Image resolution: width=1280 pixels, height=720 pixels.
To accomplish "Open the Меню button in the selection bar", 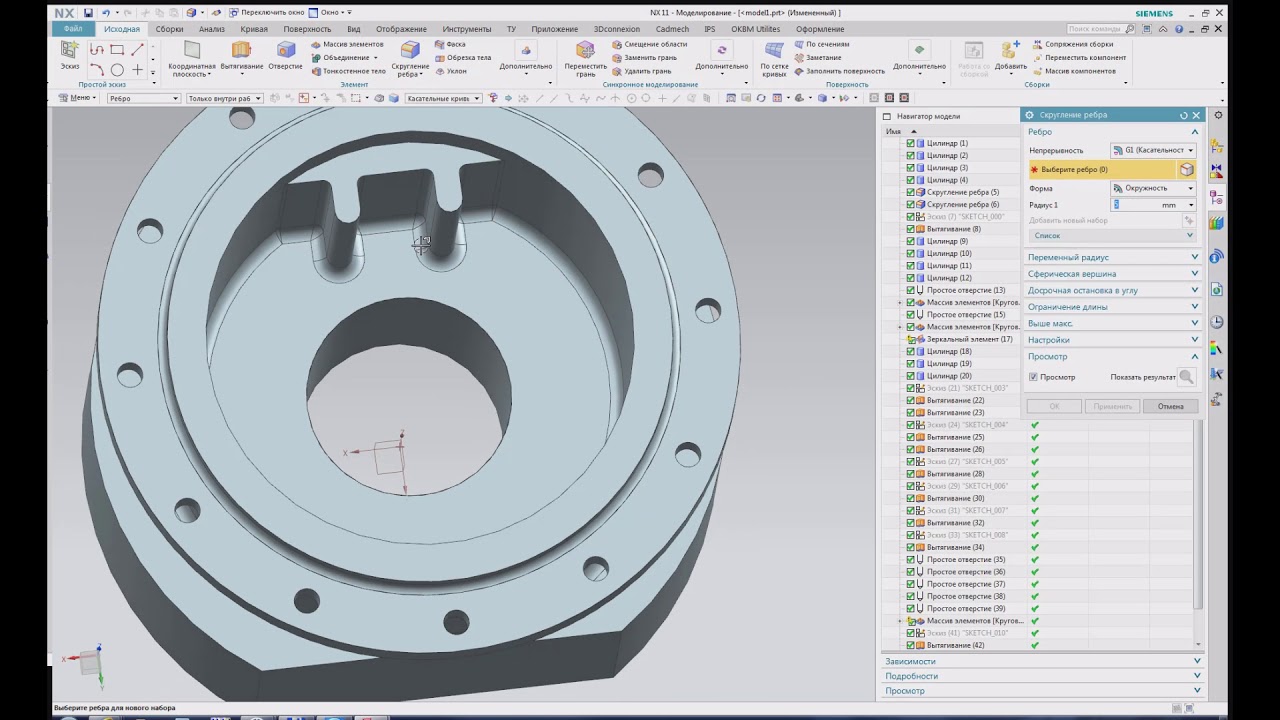I will coord(79,98).
